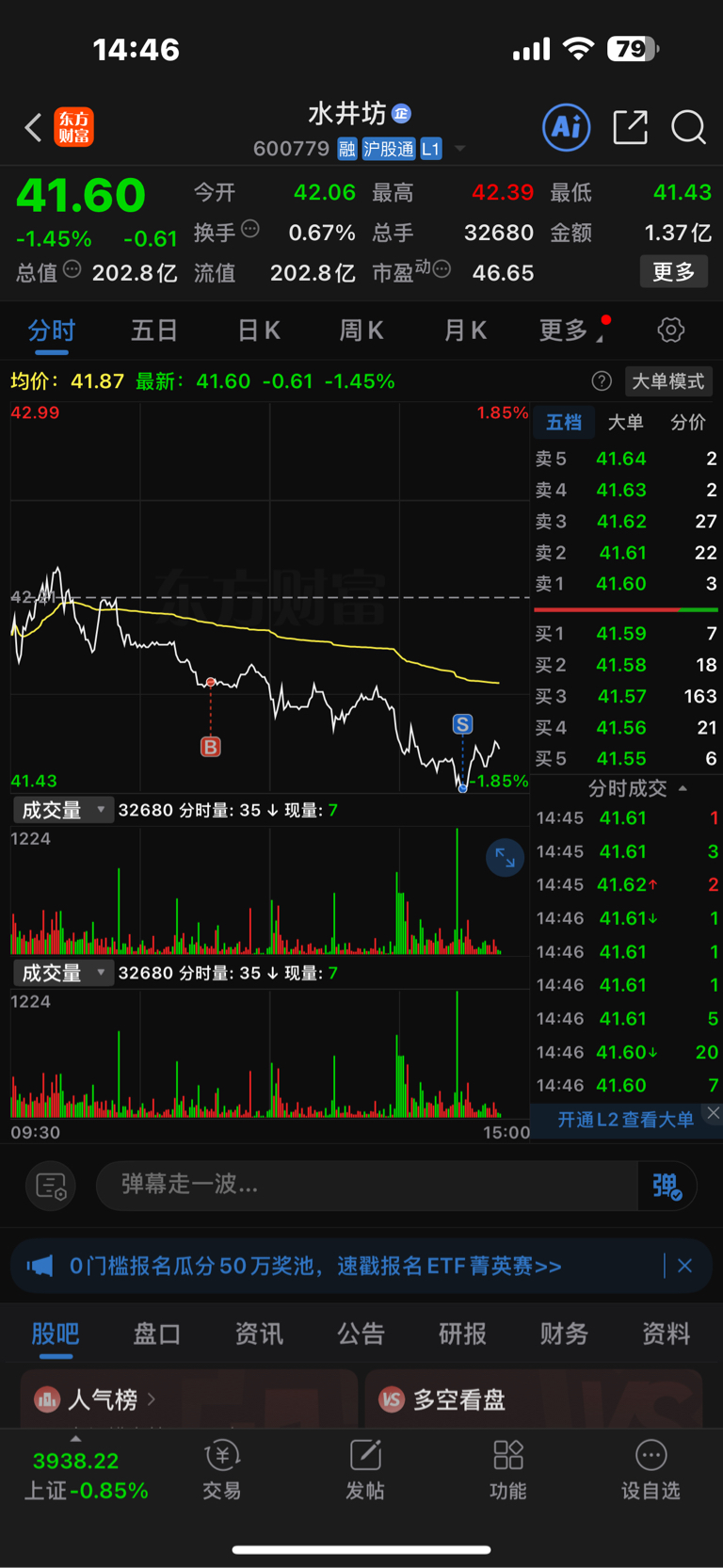Screen dimensions: 723x1568
Task: Click the 开通L2查看大单 link
Action: [625, 1119]
